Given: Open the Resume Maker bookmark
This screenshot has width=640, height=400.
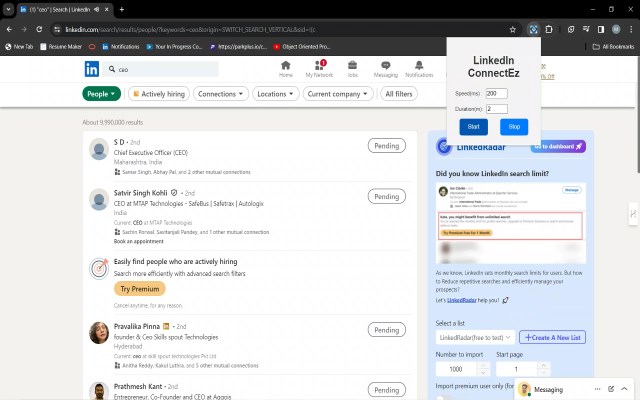Looking at the screenshot, I should point(61,47).
